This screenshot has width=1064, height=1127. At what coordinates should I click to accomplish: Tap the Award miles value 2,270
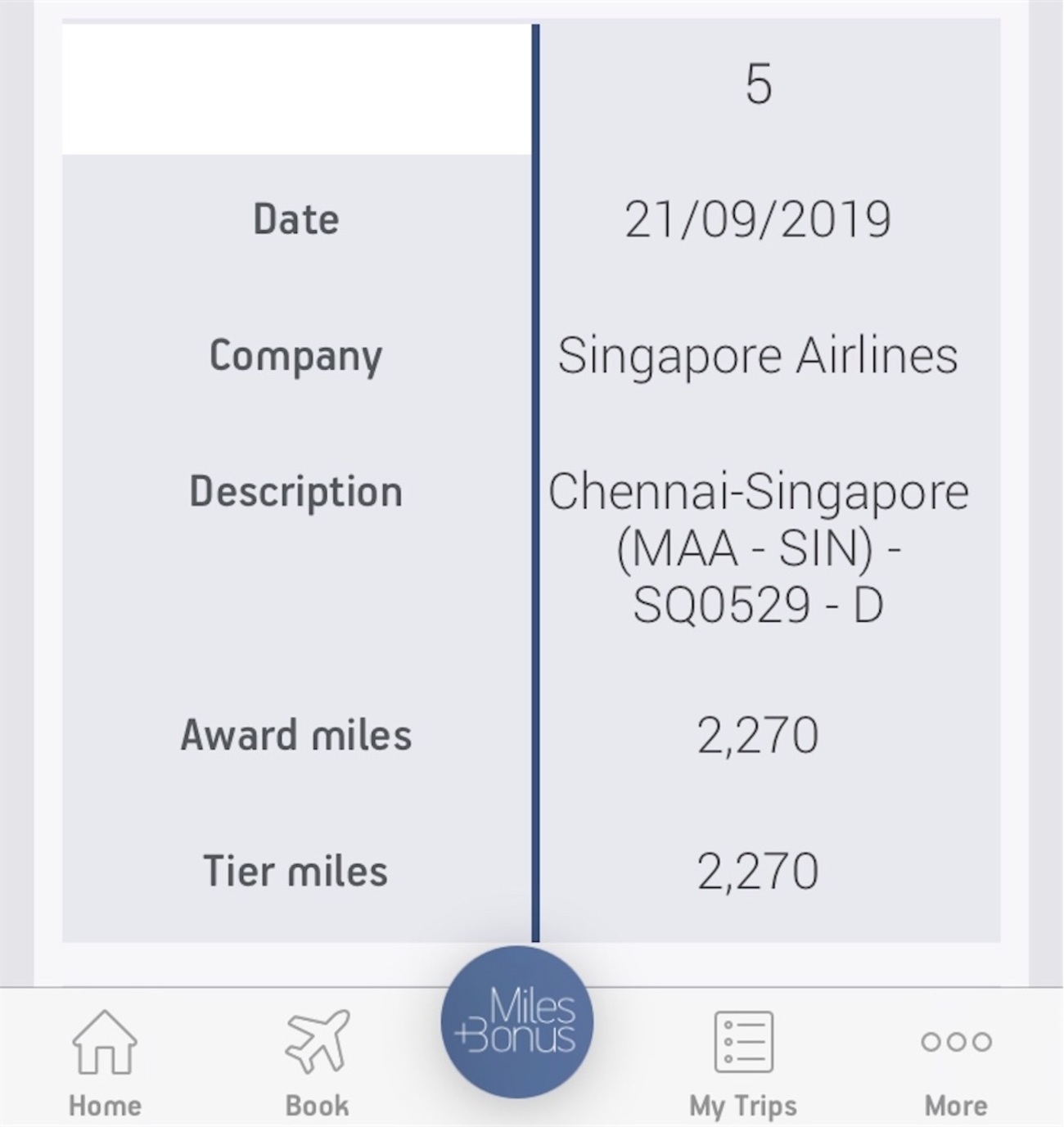pos(758,734)
